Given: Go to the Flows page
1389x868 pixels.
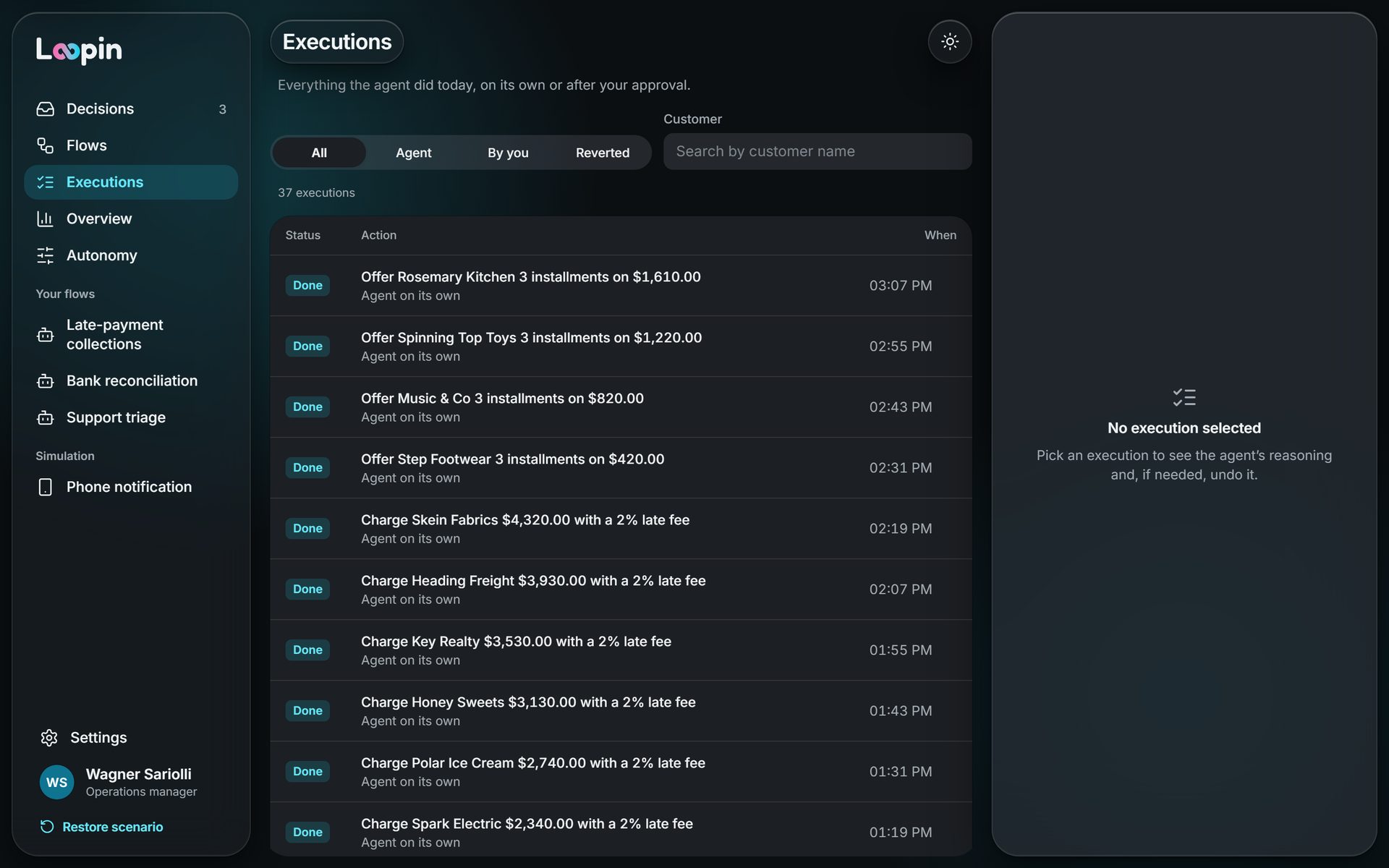Looking at the screenshot, I should pos(131,145).
